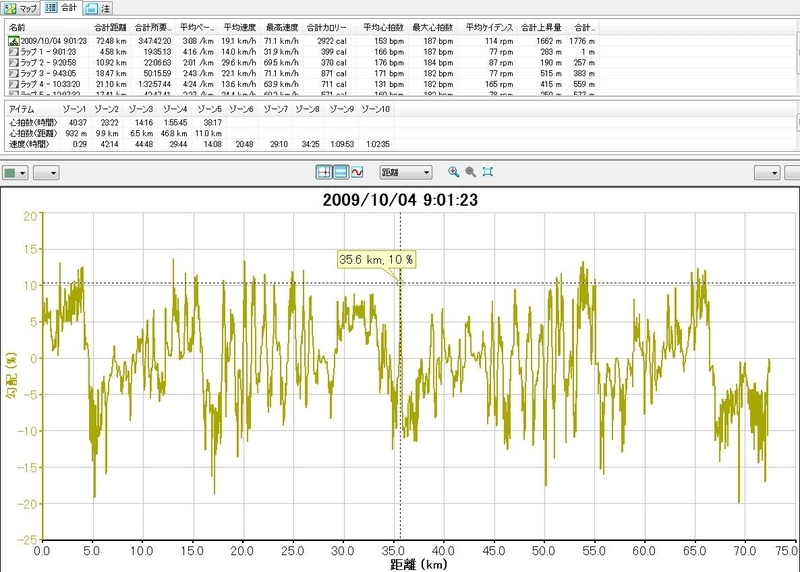The height and width of the screenshot is (572, 800).
Task: Open the マップ tab
Action: pyautogui.click(x=20, y=8)
